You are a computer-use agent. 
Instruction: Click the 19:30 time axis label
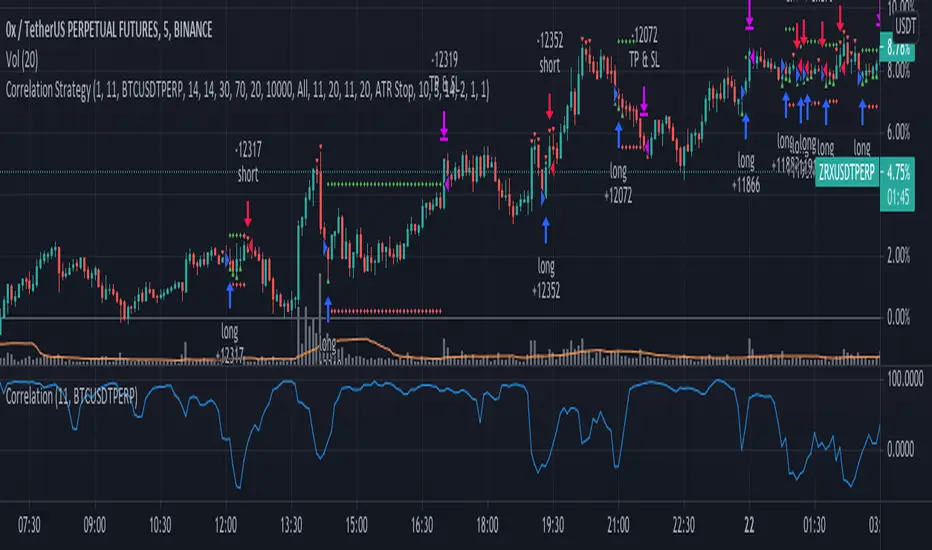[x=552, y=526]
